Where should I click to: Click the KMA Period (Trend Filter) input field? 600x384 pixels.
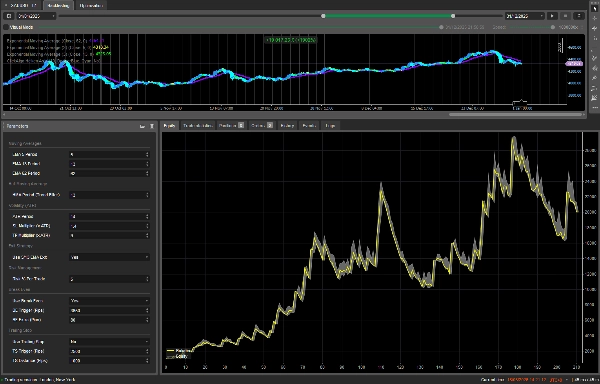pyautogui.click(x=109, y=195)
